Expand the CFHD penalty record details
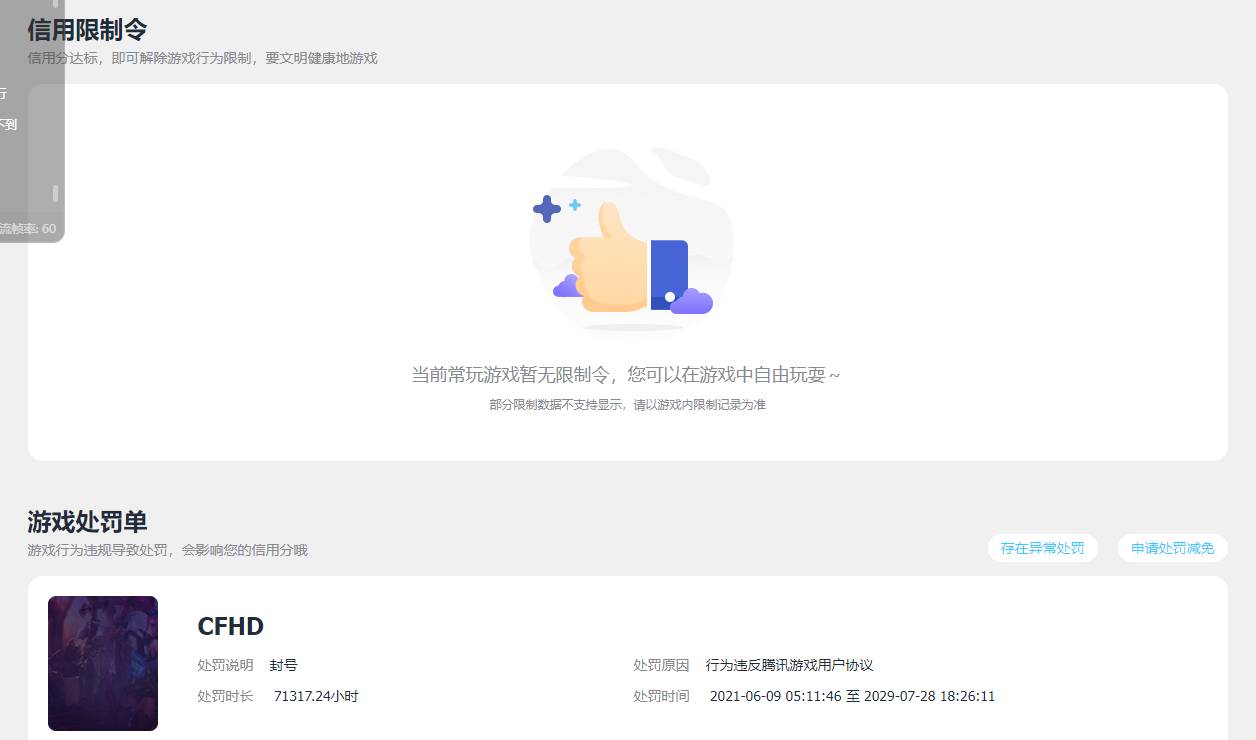This screenshot has height=740, width=1256. coord(628,663)
